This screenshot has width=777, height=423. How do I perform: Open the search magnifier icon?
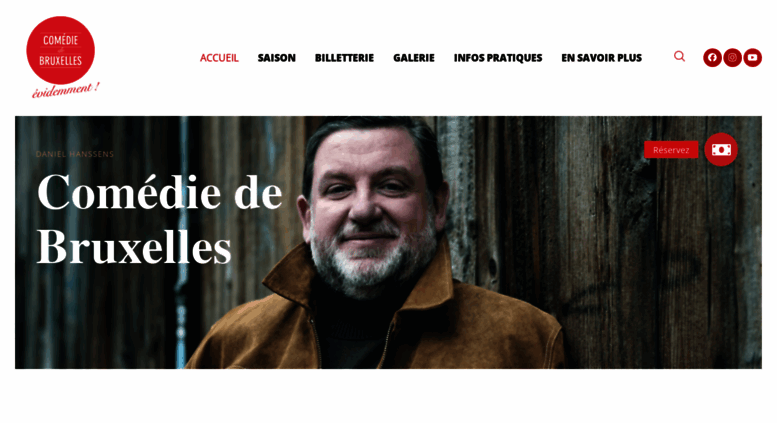point(679,56)
